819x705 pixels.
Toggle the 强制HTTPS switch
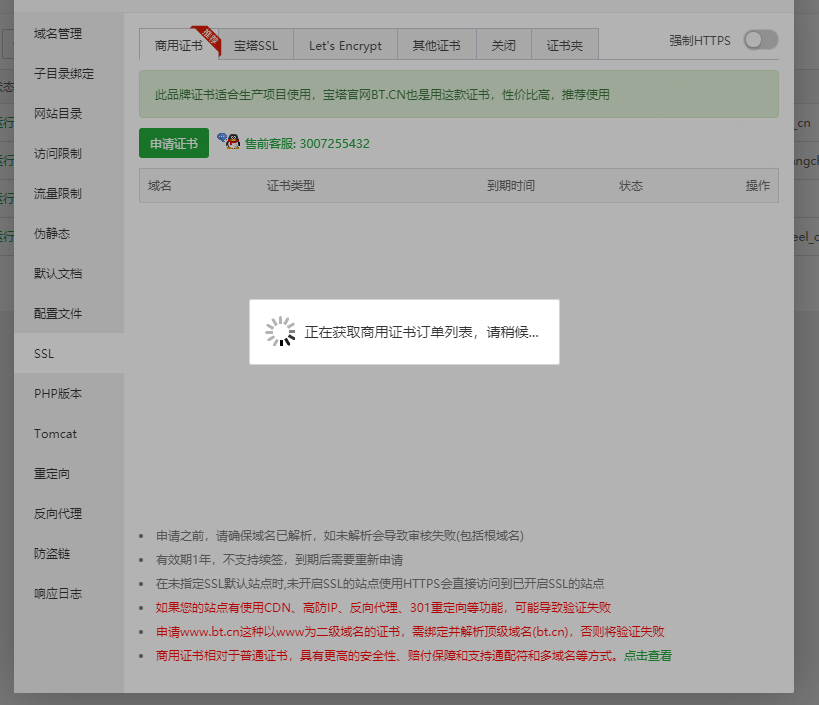pos(761,40)
